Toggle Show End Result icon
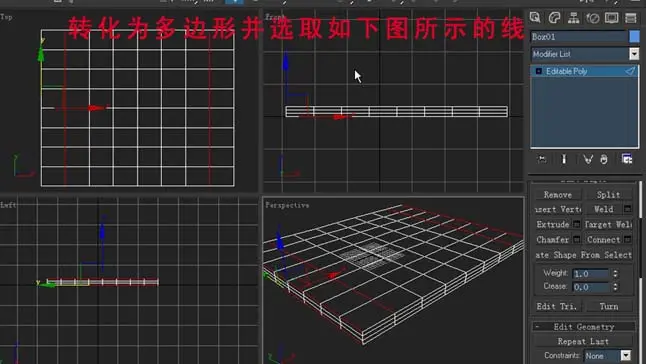 [564, 159]
